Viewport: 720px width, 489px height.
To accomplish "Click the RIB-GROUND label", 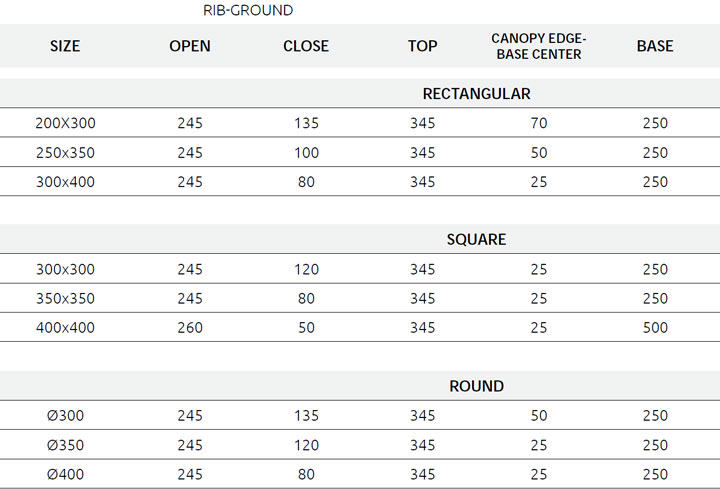I will click(x=248, y=11).
